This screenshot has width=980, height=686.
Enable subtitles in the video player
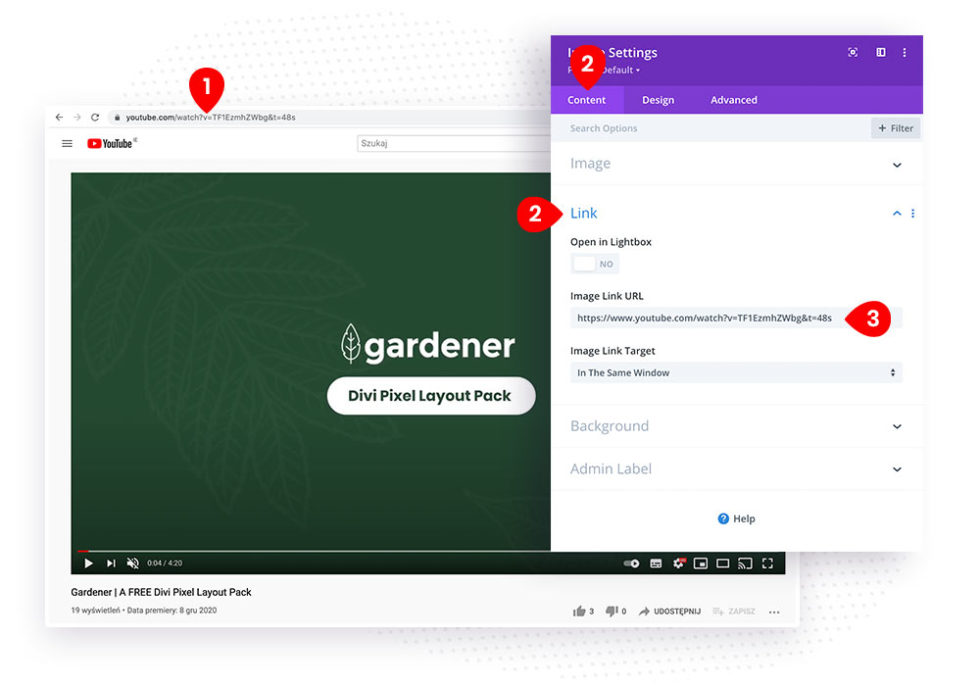click(x=655, y=563)
